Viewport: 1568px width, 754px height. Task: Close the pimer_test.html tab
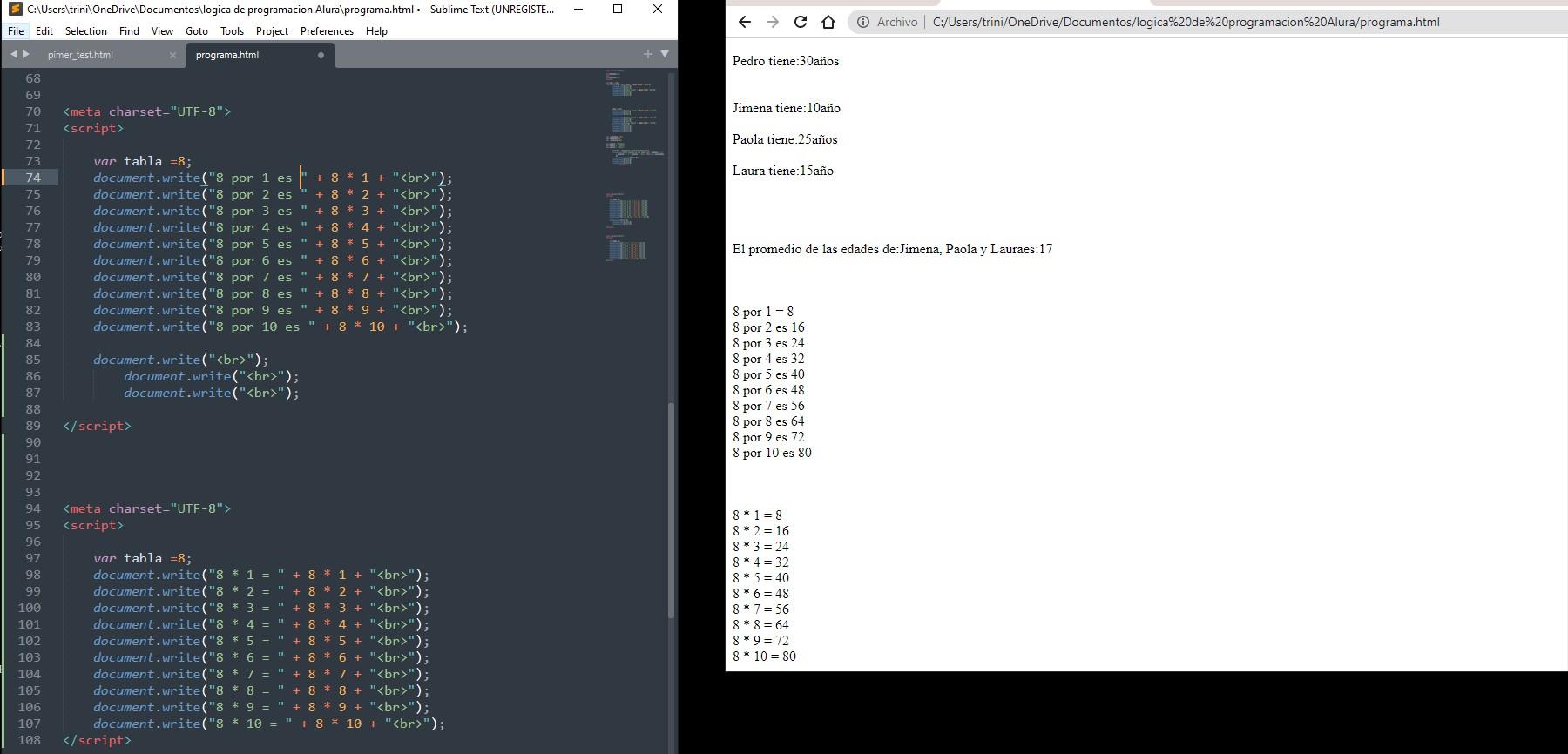172,55
